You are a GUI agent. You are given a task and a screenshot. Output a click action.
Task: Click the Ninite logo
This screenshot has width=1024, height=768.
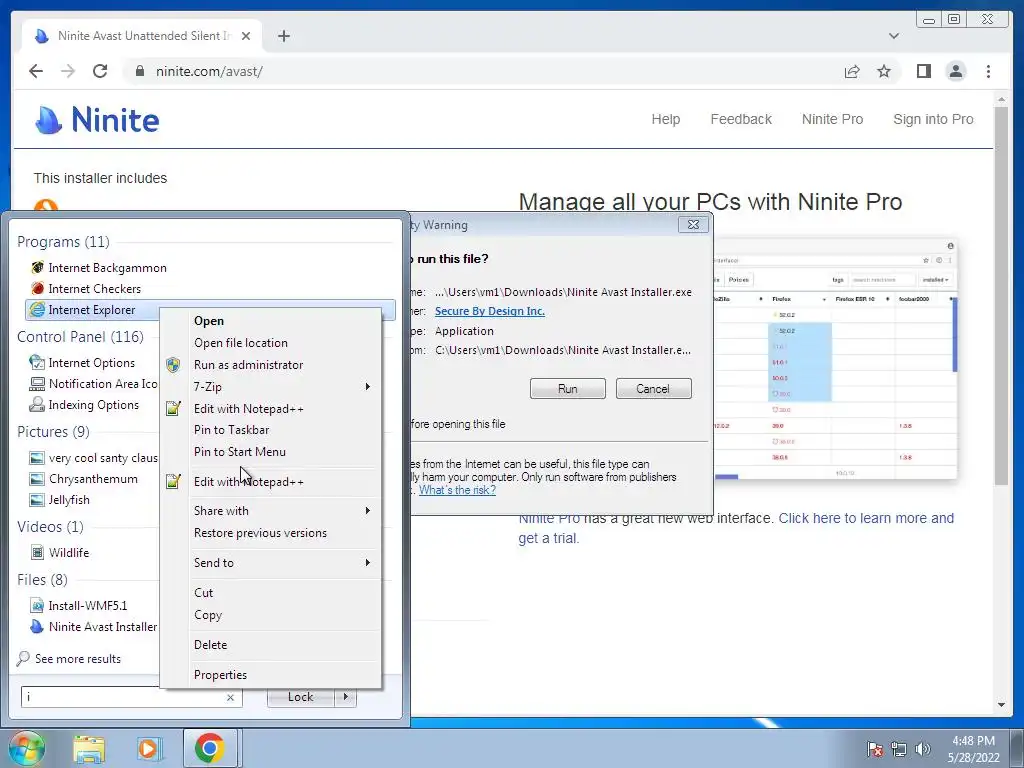pos(97,120)
